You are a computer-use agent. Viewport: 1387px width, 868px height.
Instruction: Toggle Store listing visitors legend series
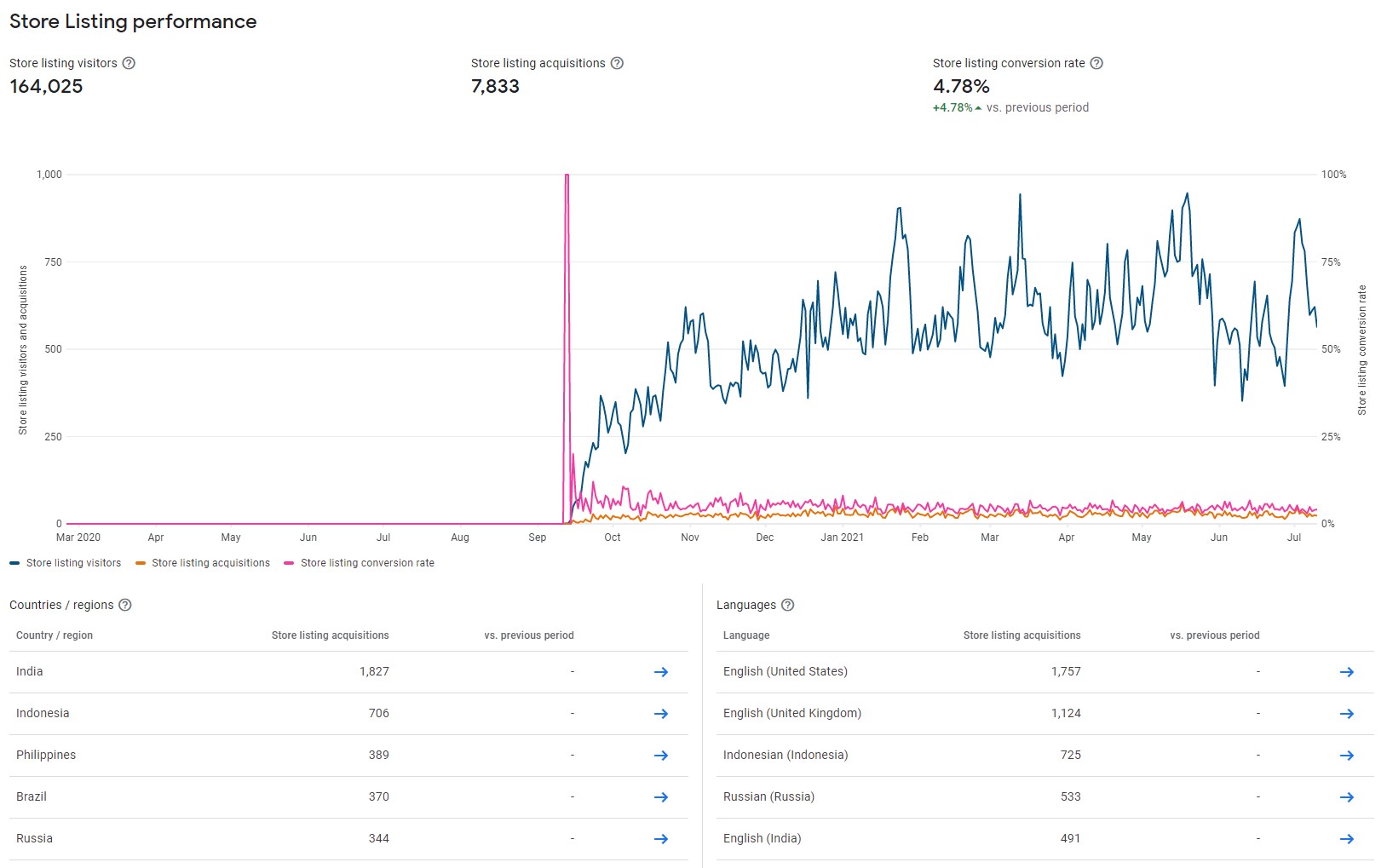point(66,563)
